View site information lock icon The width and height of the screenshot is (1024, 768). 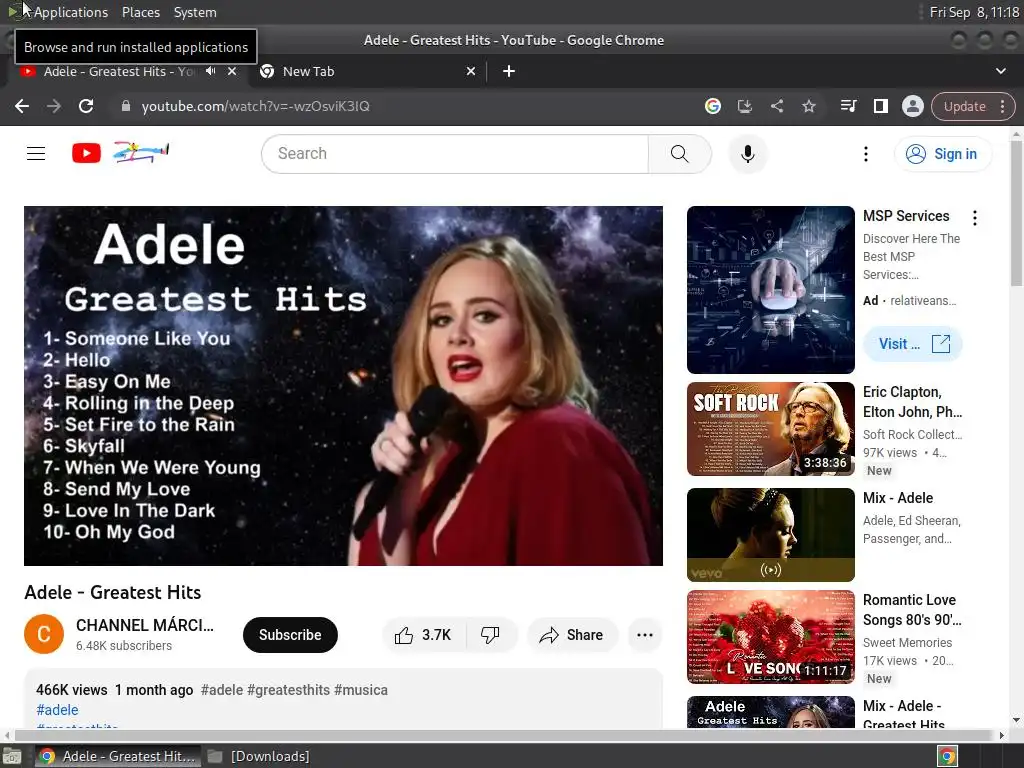click(x=126, y=106)
